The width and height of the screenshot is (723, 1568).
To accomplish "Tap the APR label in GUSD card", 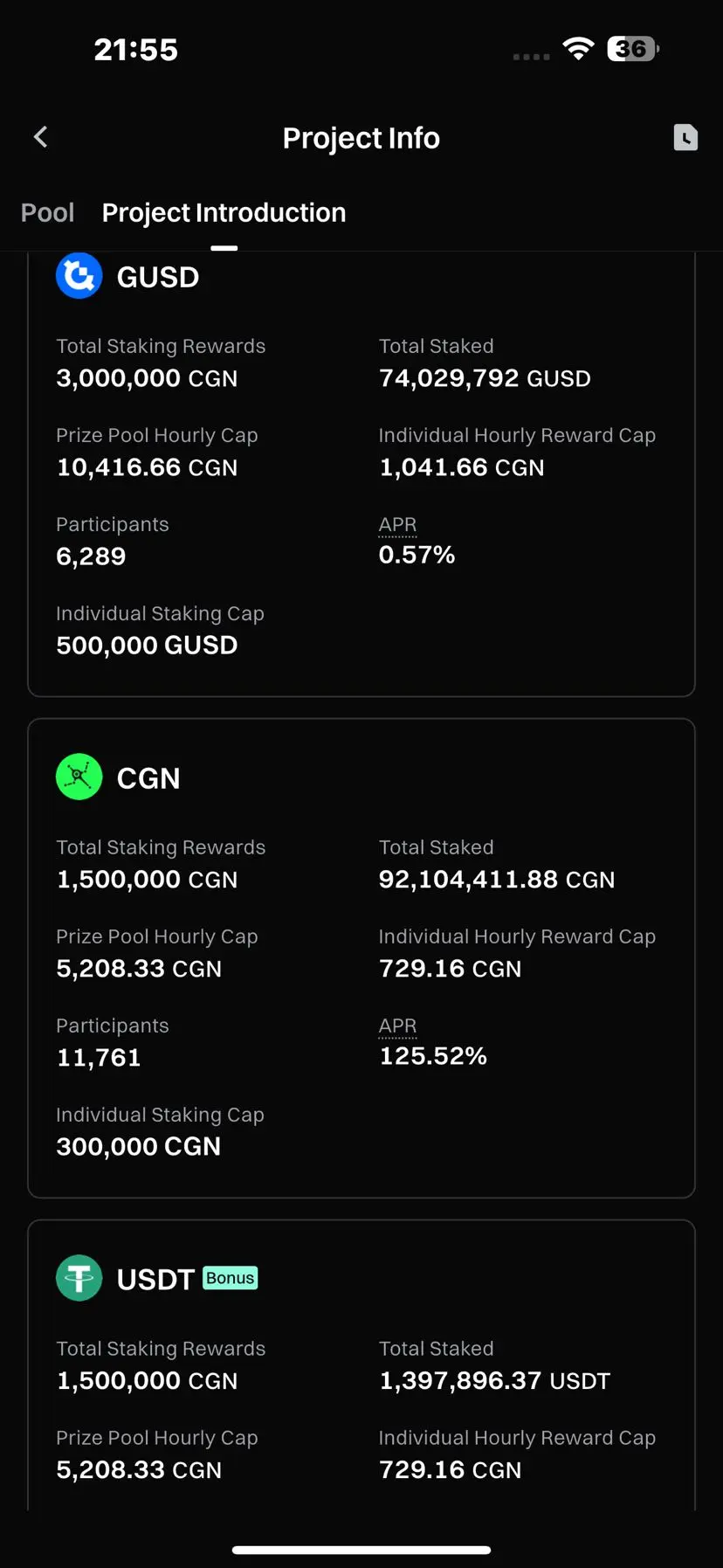I will pyautogui.click(x=397, y=525).
